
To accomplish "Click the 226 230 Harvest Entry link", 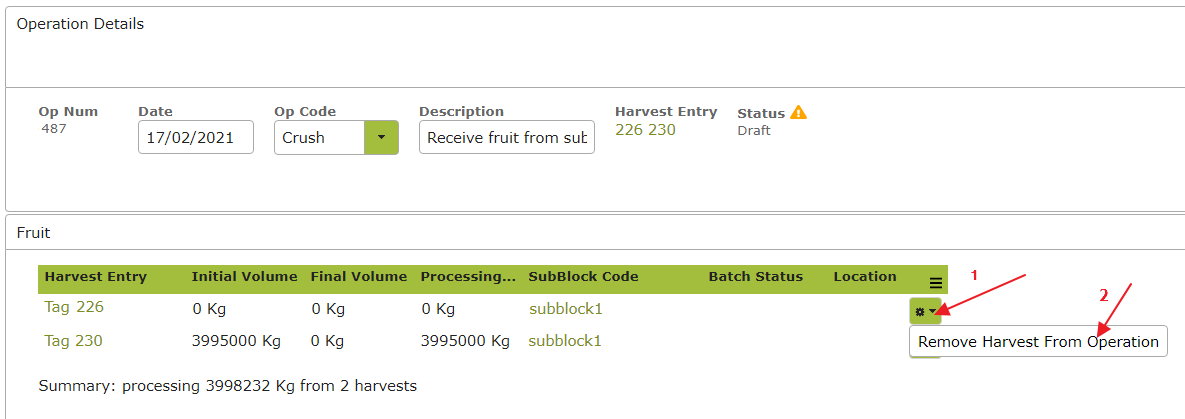I will click(645, 130).
